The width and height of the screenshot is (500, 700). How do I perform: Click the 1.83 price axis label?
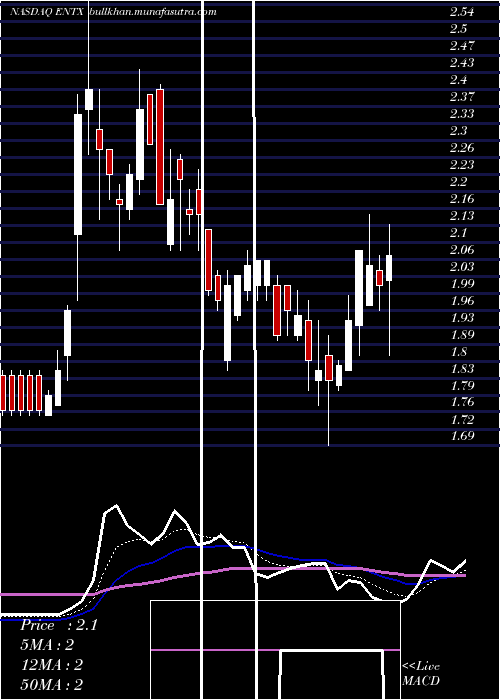(x=462, y=369)
